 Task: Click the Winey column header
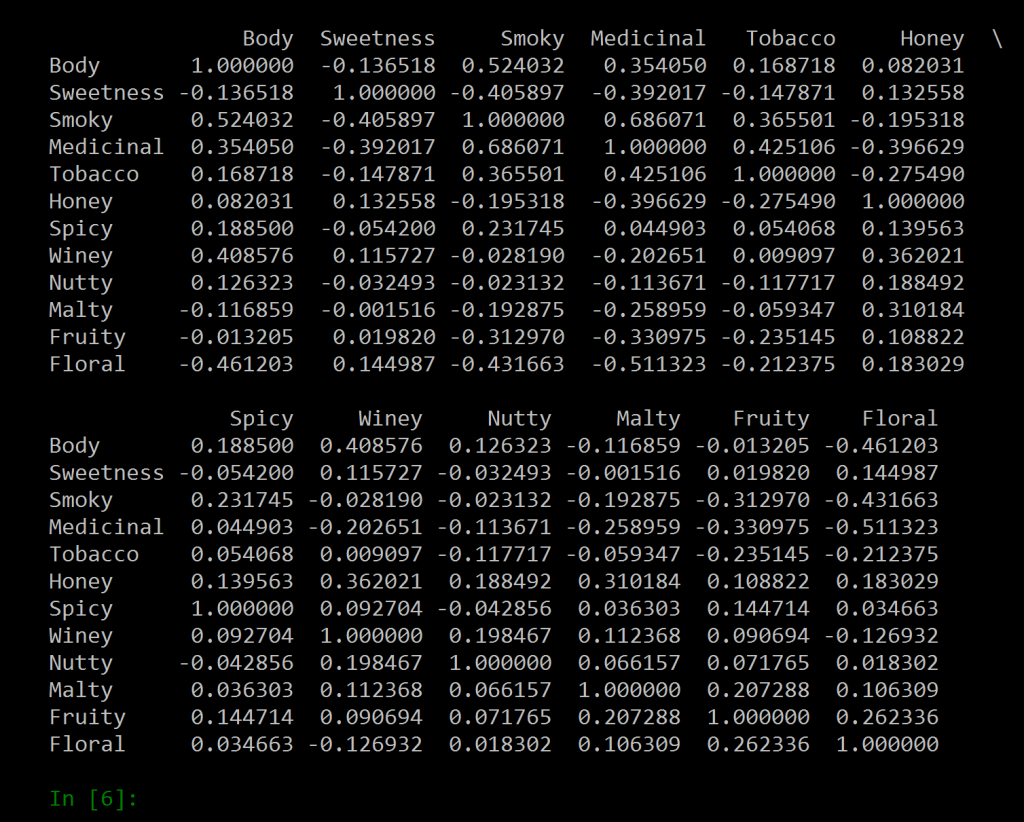[391, 419]
